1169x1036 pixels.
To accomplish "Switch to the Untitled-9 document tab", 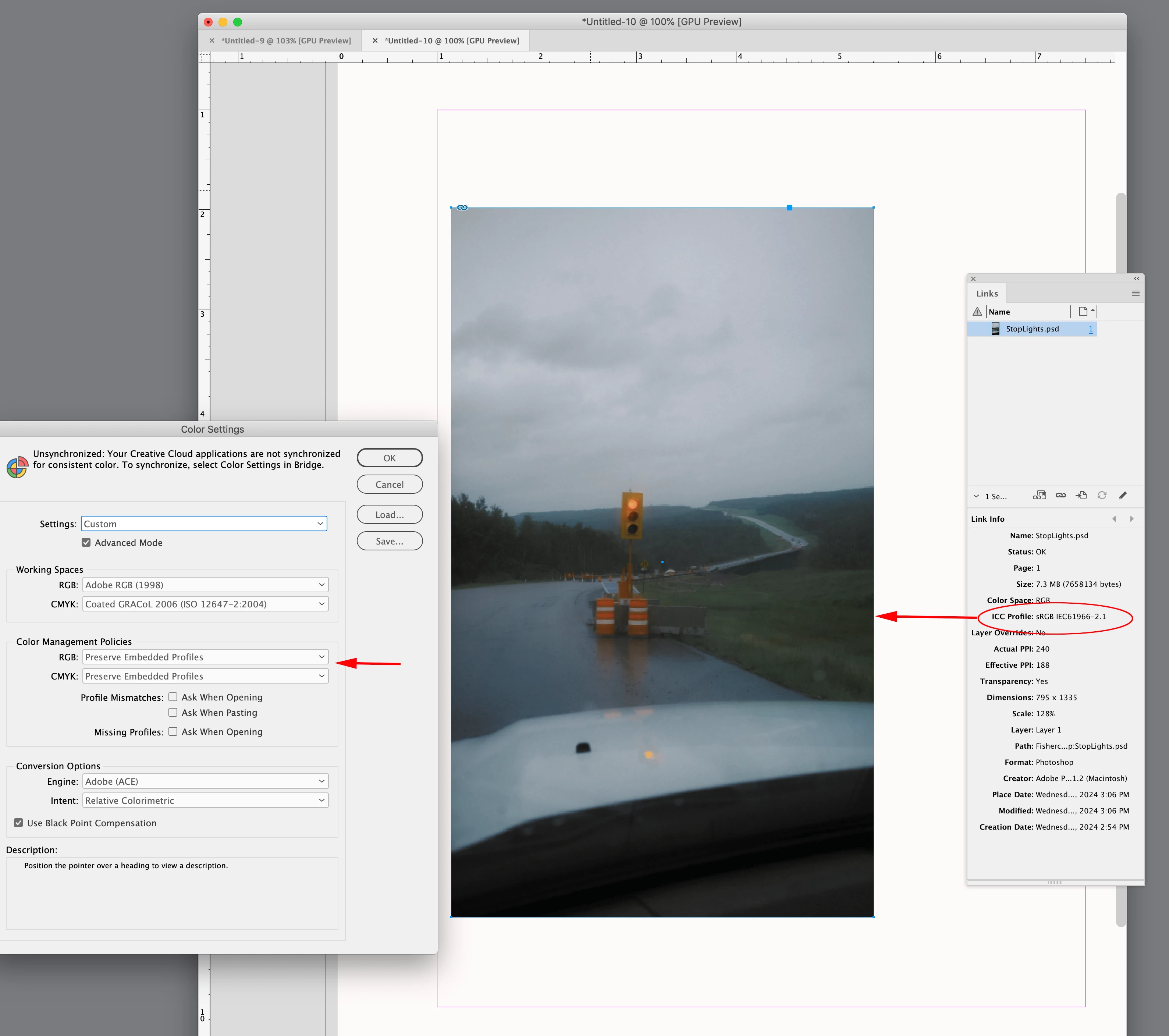I will point(285,40).
